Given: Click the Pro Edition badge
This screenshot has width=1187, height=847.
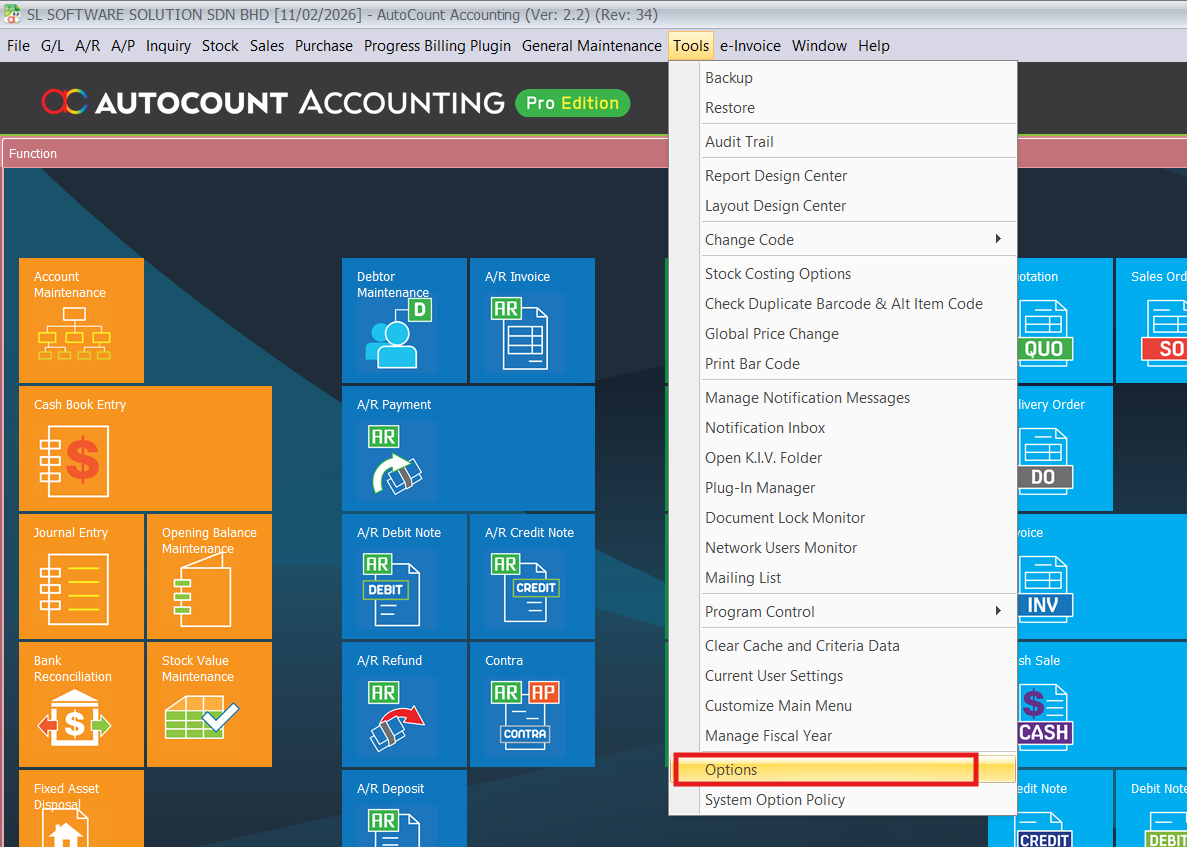Looking at the screenshot, I should tap(572, 103).
